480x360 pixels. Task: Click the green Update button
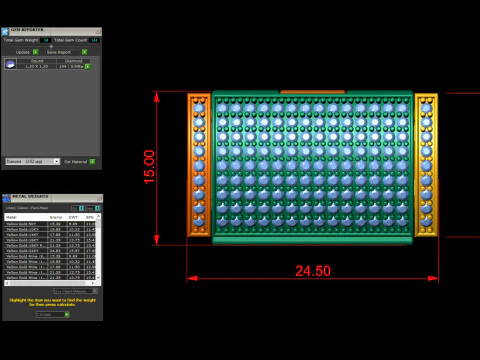36,52
